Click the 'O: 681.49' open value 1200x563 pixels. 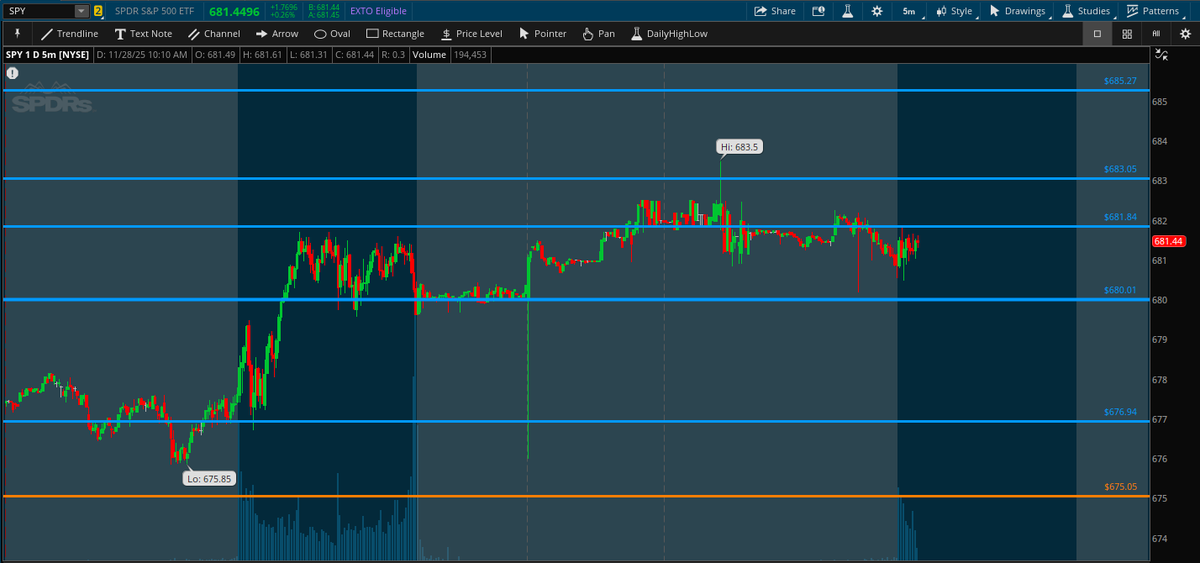tap(215, 55)
